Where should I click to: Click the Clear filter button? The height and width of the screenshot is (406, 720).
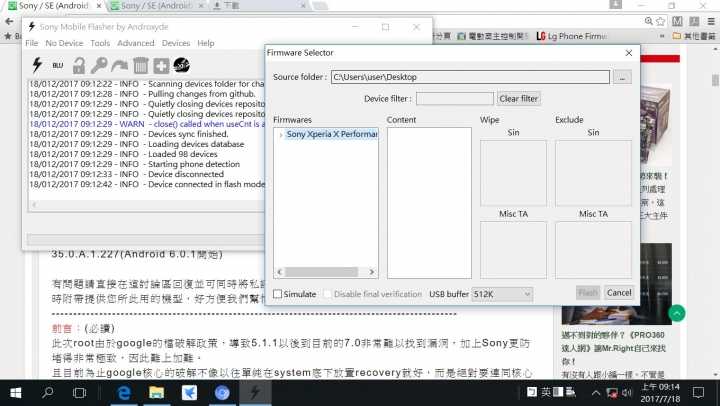[518, 98]
